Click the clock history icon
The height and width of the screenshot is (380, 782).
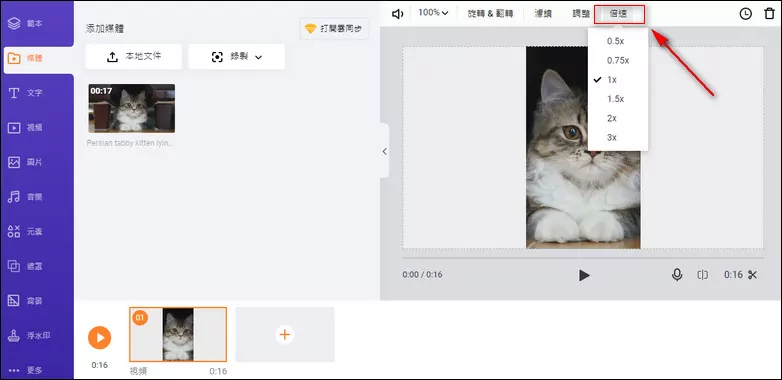pos(745,14)
